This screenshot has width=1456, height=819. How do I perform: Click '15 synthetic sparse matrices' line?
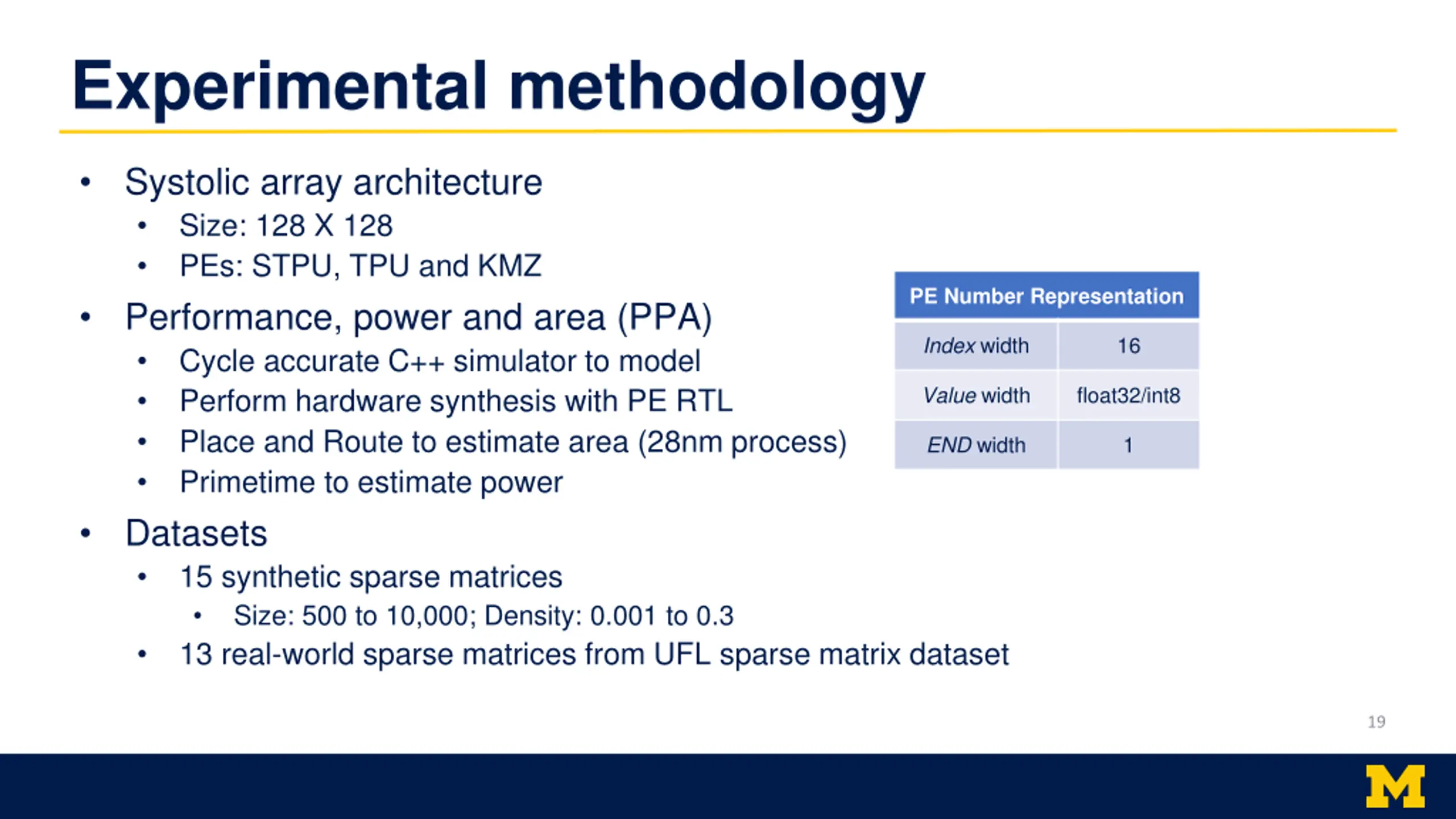tap(371, 577)
